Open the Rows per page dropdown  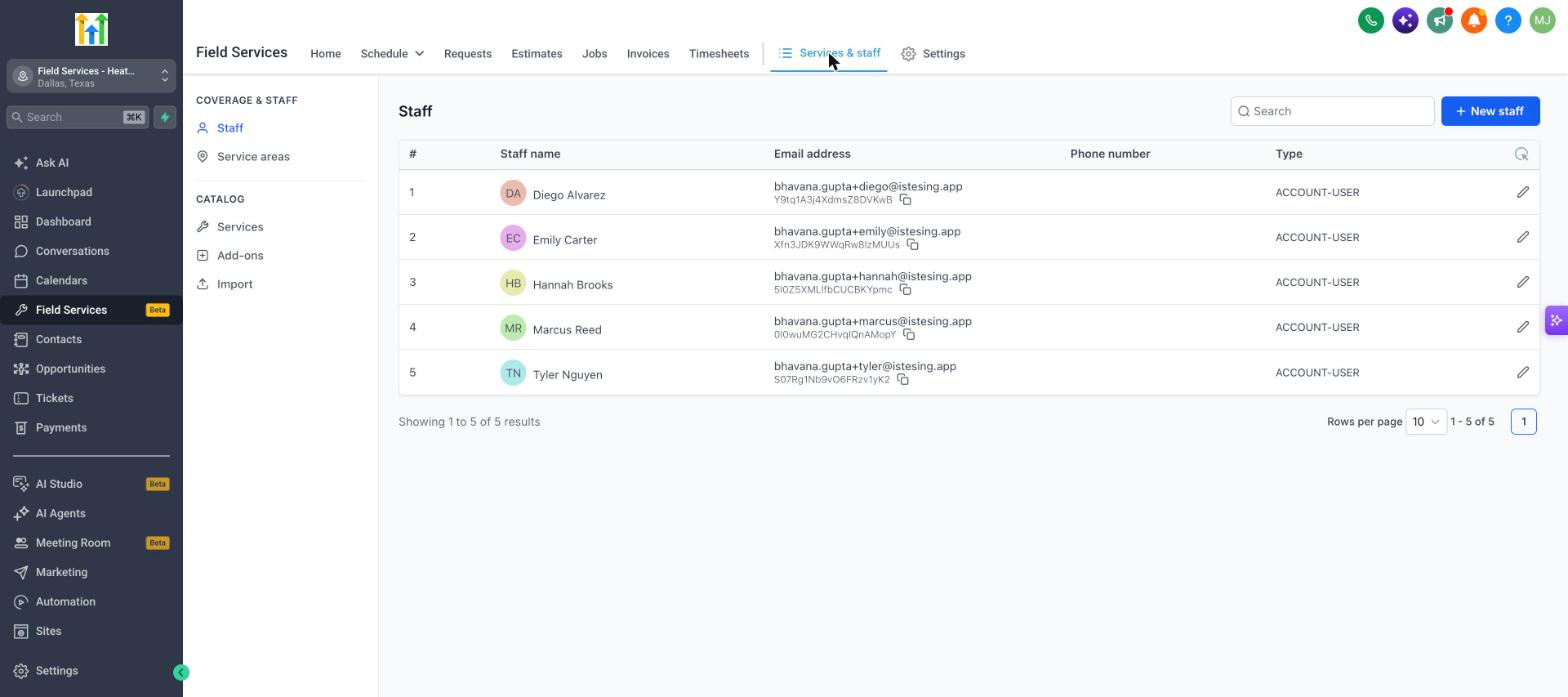point(1426,422)
